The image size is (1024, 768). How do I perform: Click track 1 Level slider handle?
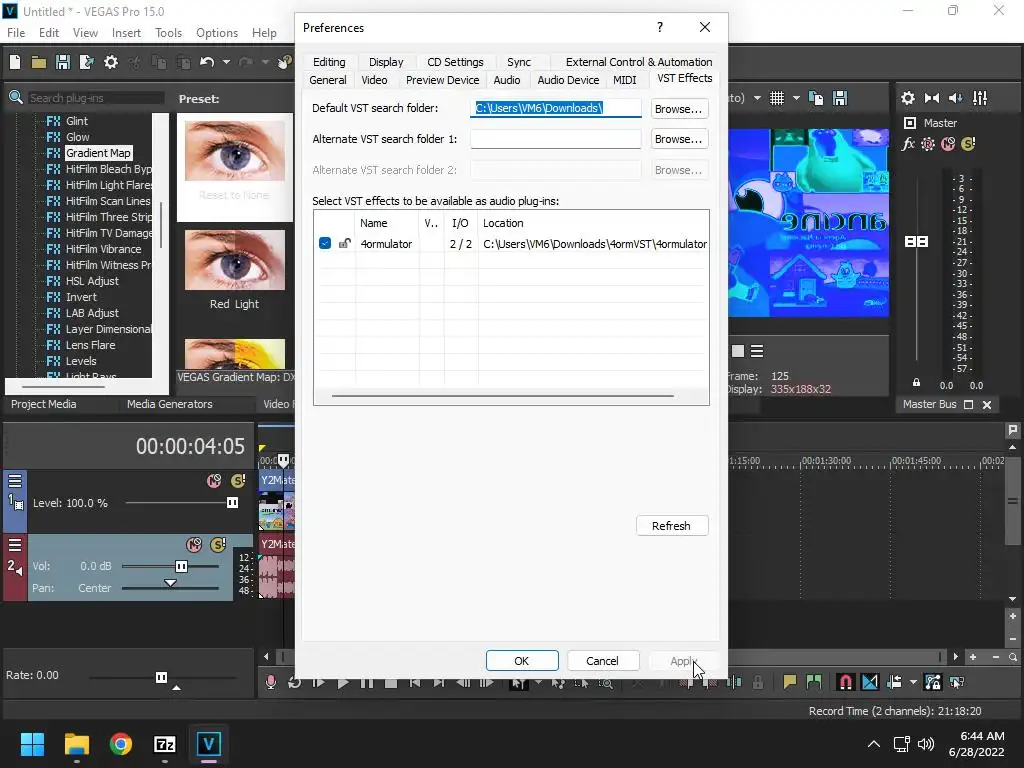(x=232, y=502)
